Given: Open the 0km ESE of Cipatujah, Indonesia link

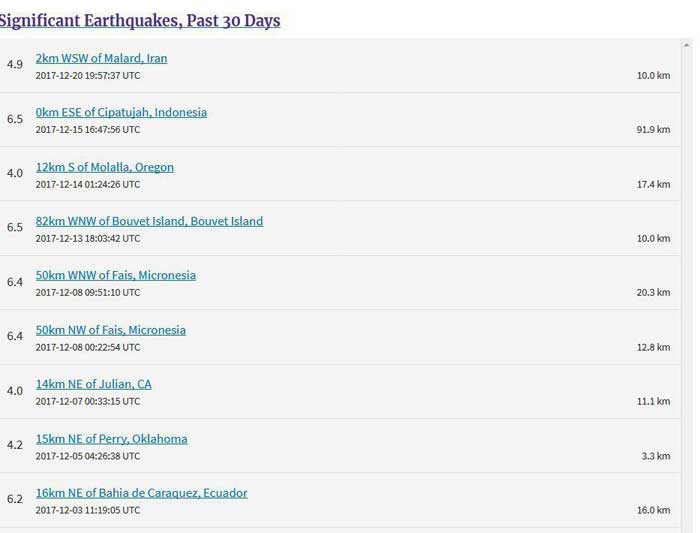Looking at the screenshot, I should pos(121,112).
